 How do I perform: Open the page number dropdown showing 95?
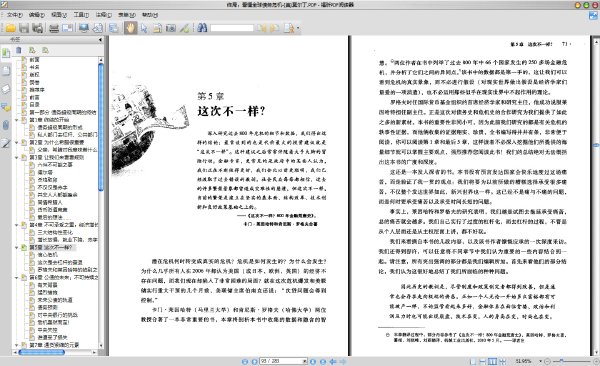coord(305,361)
